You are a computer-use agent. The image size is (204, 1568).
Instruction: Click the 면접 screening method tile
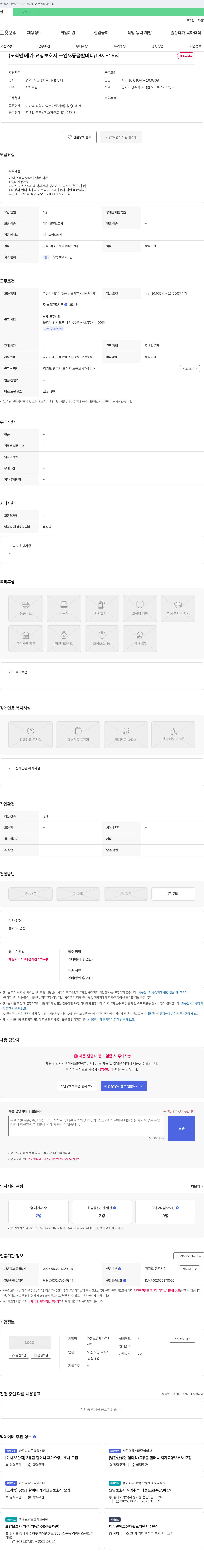[78, 894]
